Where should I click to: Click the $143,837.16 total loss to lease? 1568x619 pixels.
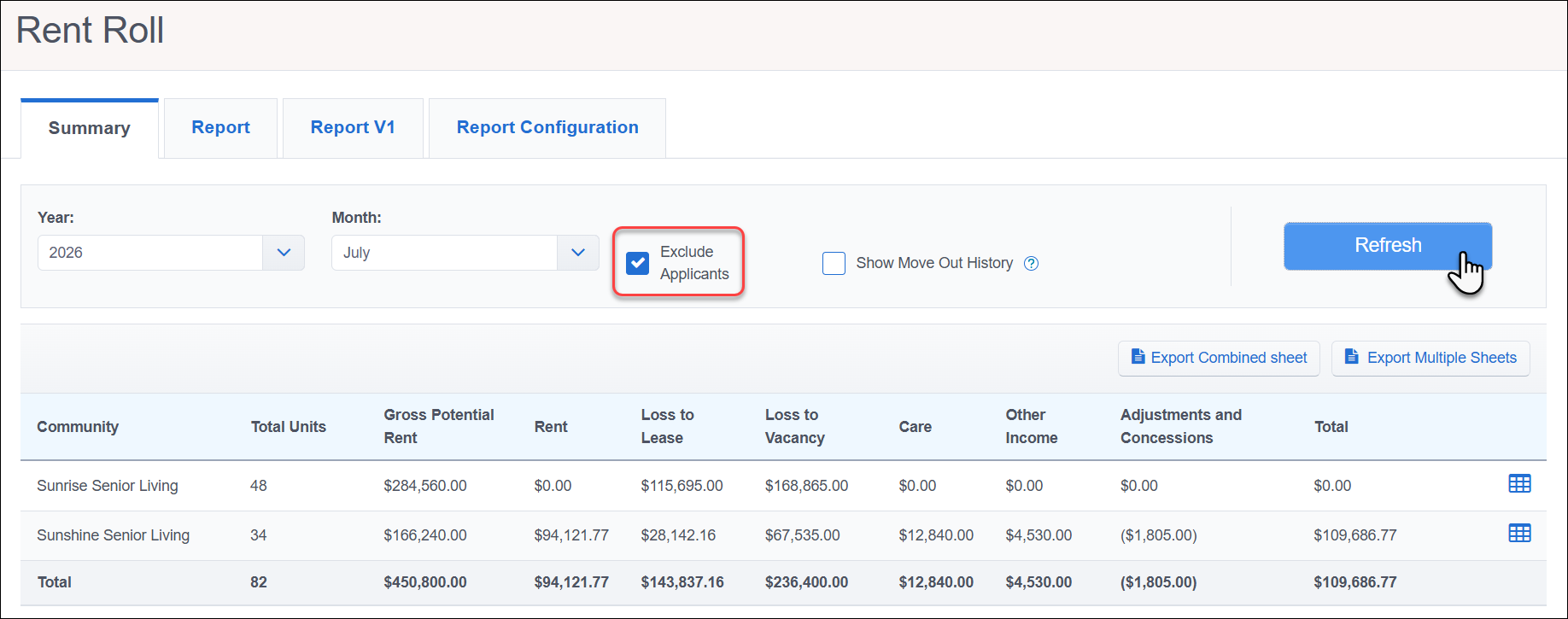pyautogui.click(x=682, y=582)
